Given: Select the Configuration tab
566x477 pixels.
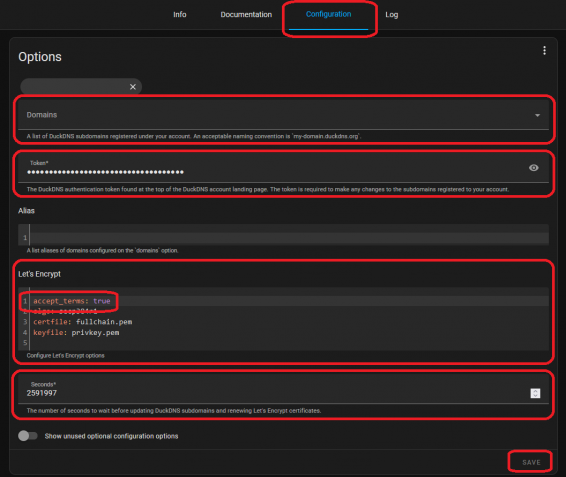Looking at the screenshot, I should pyautogui.click(x=328, y=14).
